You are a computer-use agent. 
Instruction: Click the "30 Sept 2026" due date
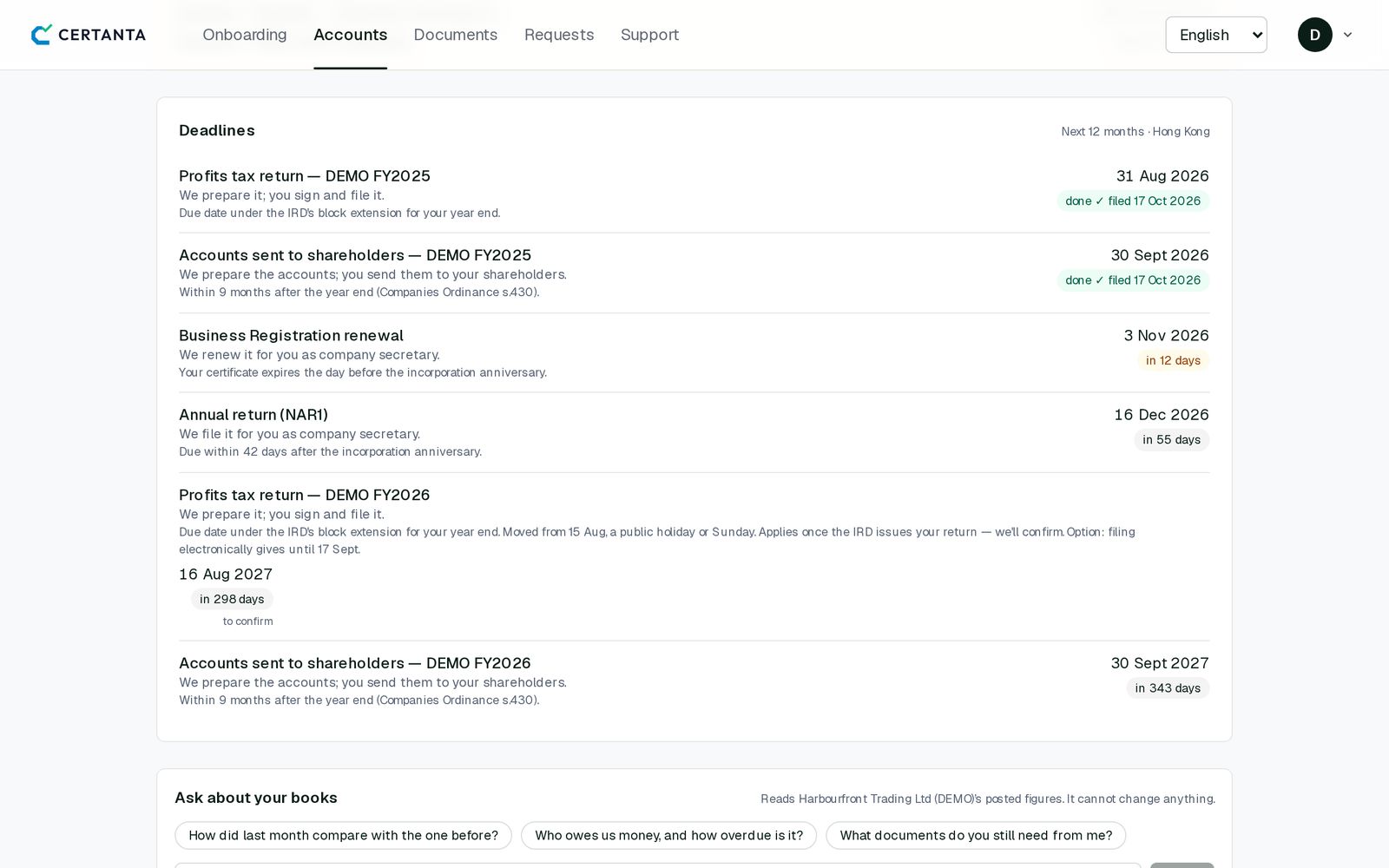click(x=1160, y=255)
